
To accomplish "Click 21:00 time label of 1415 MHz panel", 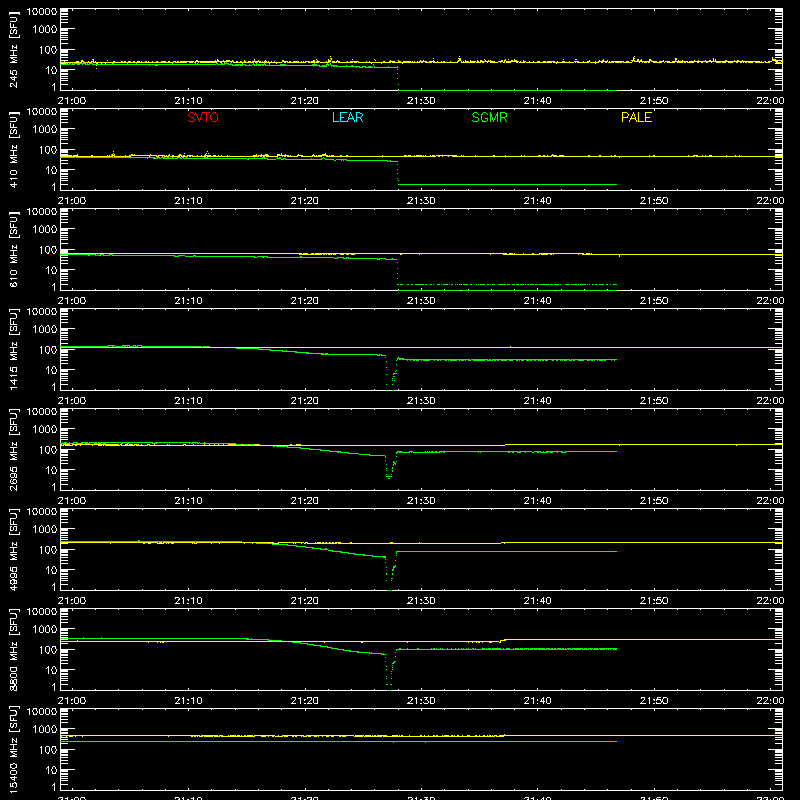I will [x=72, y=401].
